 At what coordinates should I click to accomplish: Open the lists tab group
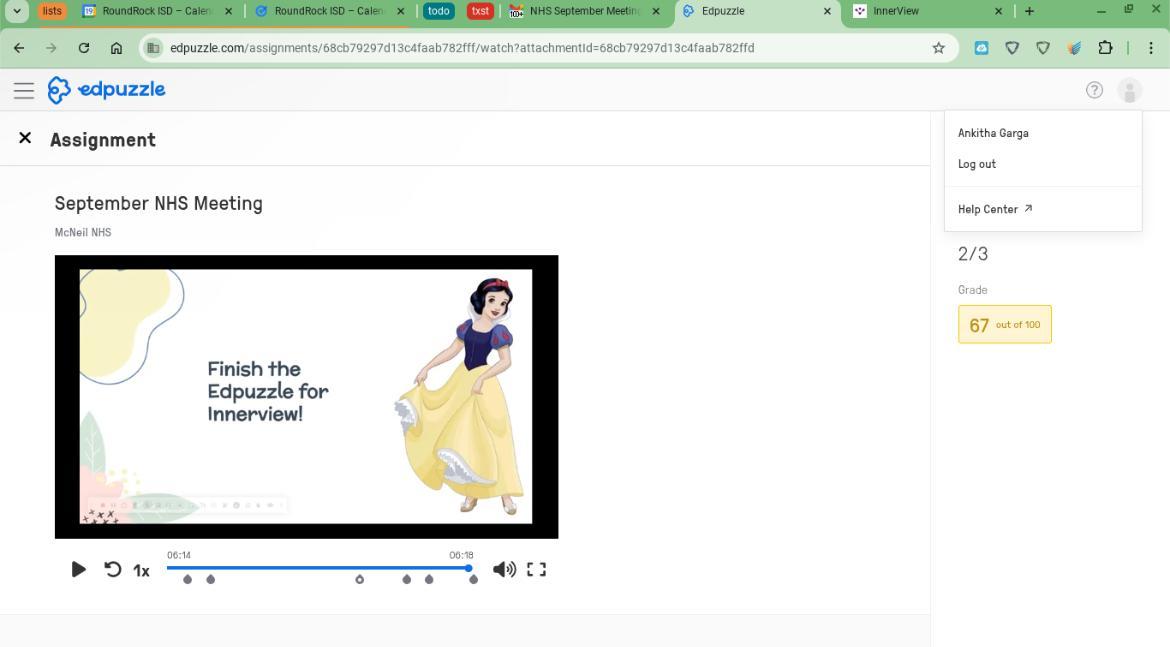52,11
